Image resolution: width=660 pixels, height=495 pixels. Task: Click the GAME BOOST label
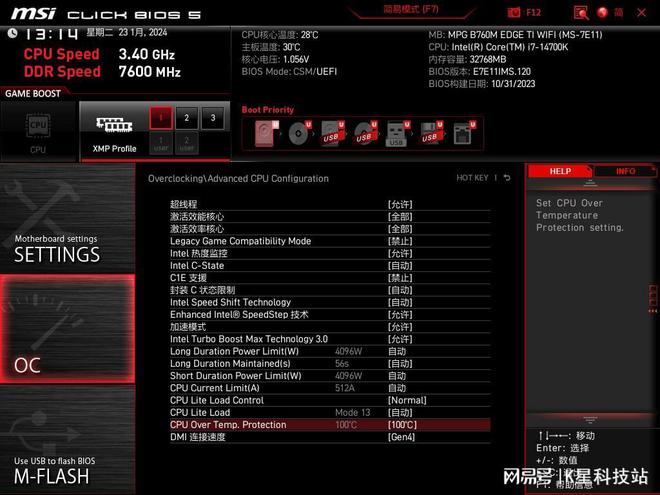point(33,93)
